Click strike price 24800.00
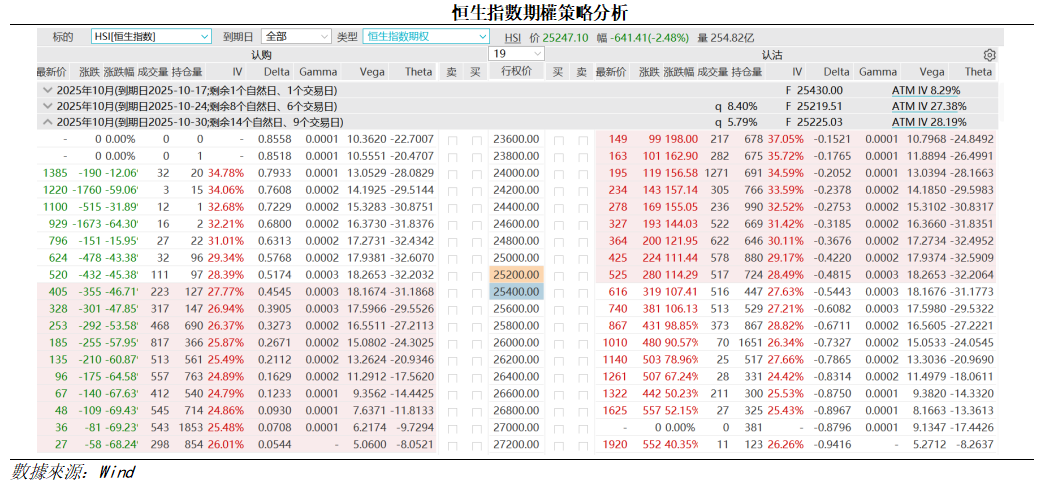Screen dimensions: 1037x486 tap(517, 241)
